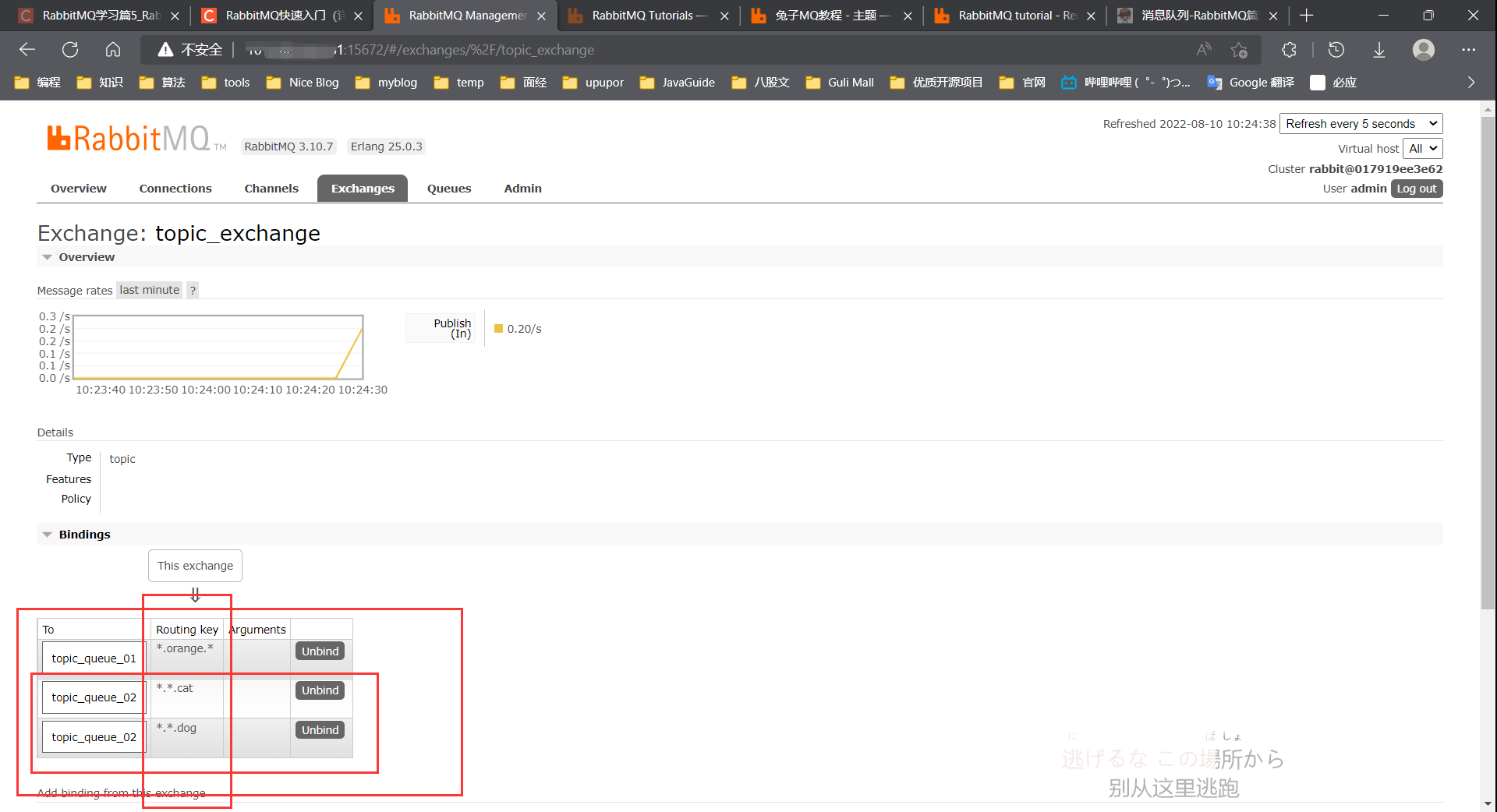Switch to Connections tab

pos(175,189)
